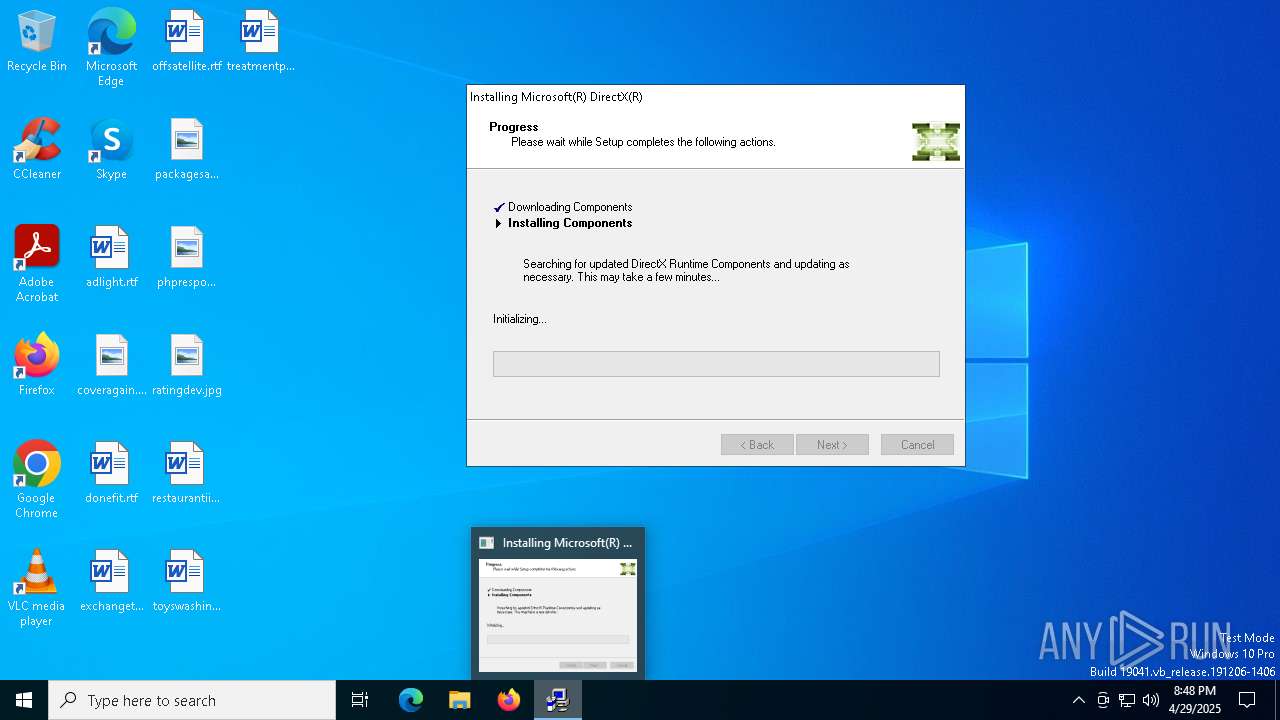This screenshot has width=1280, height=720.
Task: Click the meet now tray icon
Action: [1103, 700]
